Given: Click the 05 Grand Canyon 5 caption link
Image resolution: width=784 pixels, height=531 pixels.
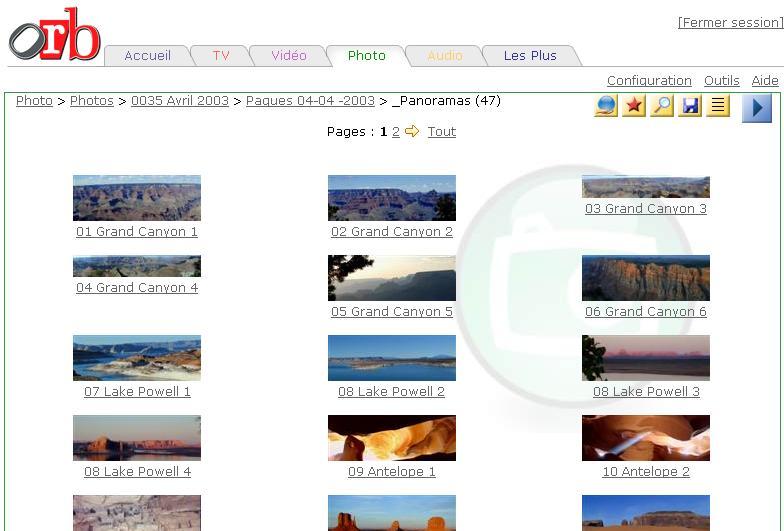Looking at the screenshot, I should [392, 312].
